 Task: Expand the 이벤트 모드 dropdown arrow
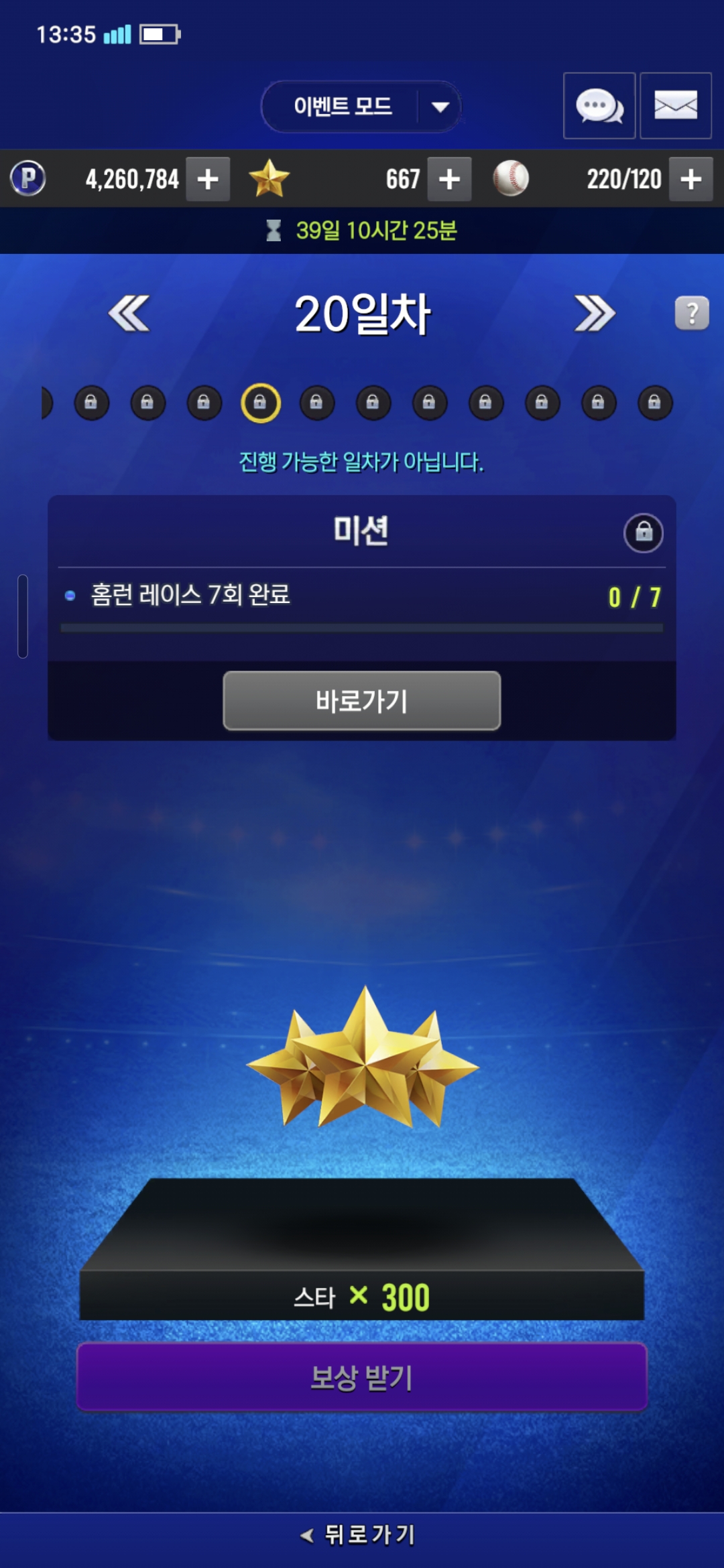click(x=440, y=107)
